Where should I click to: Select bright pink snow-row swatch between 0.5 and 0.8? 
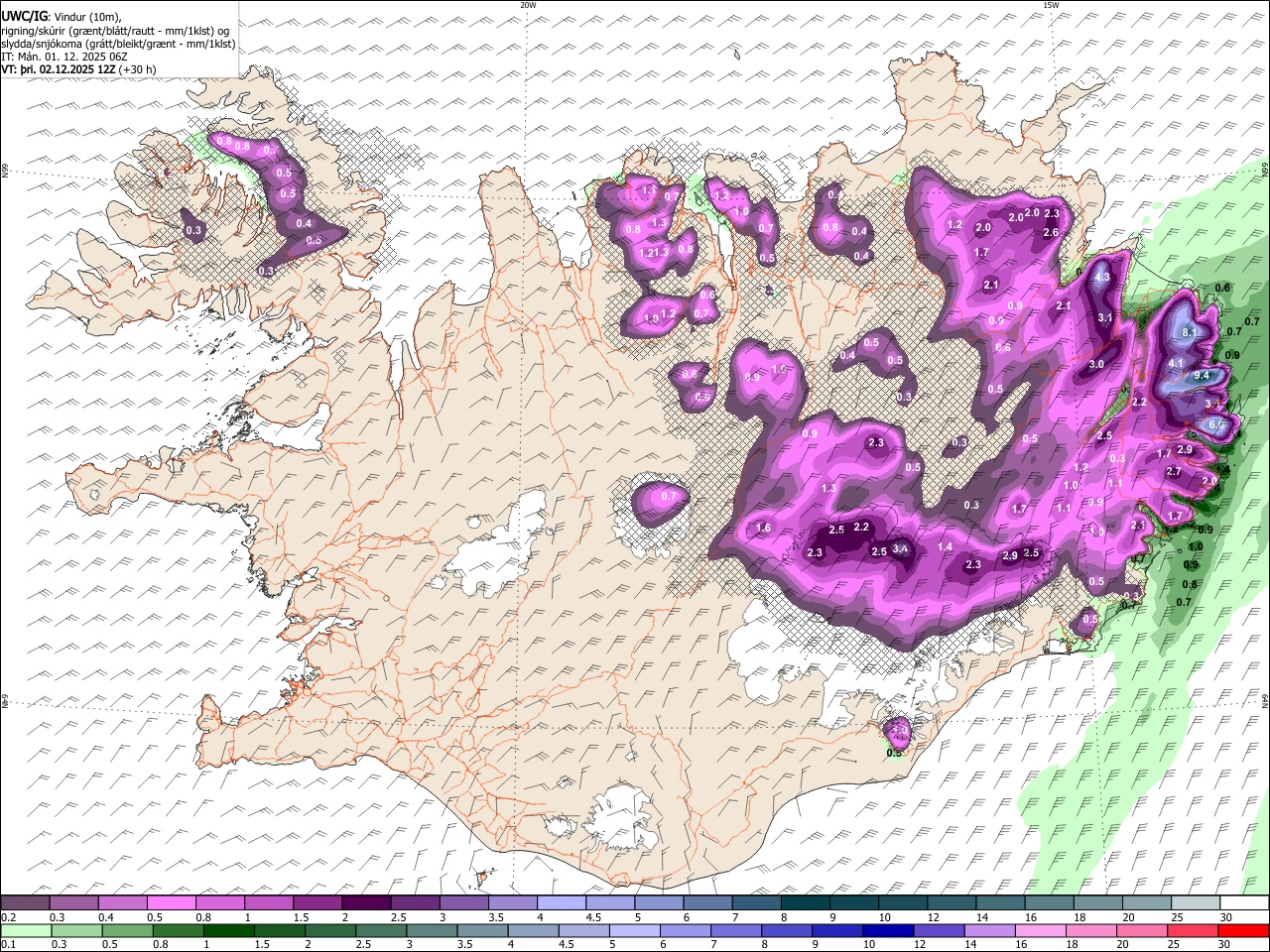click(x=171, y=903)
